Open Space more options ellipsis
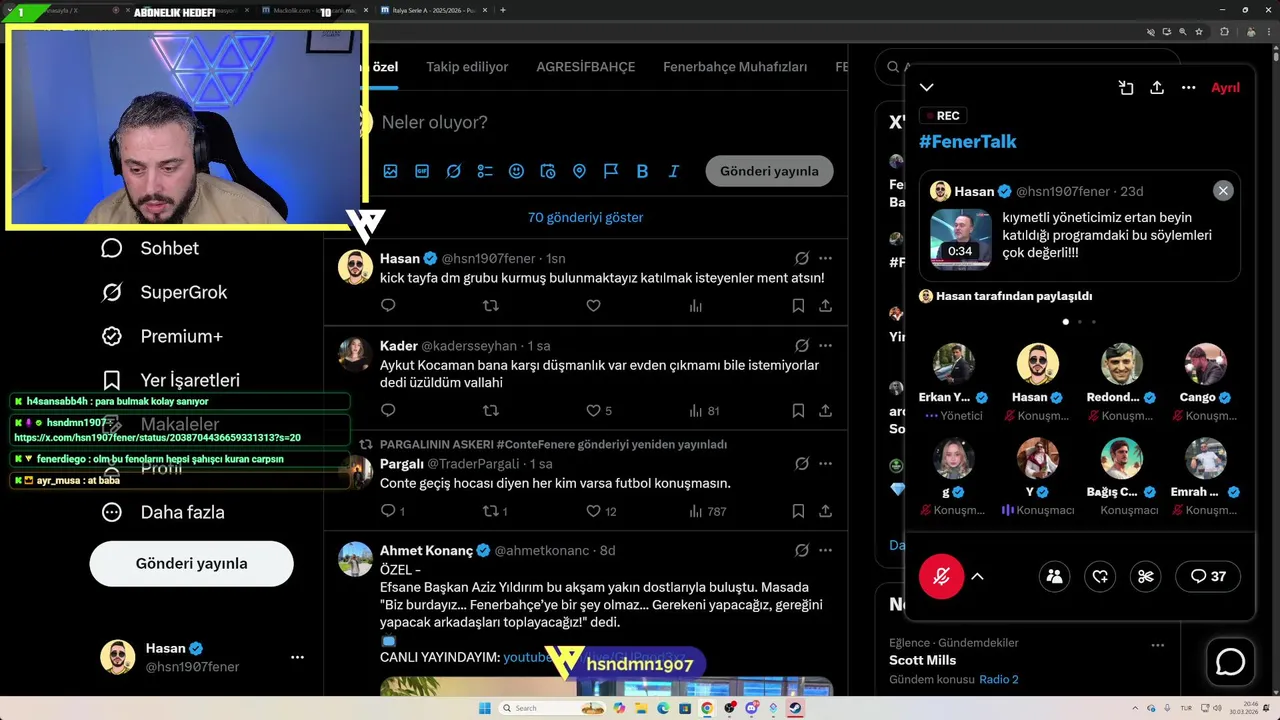 point(1188,88)
